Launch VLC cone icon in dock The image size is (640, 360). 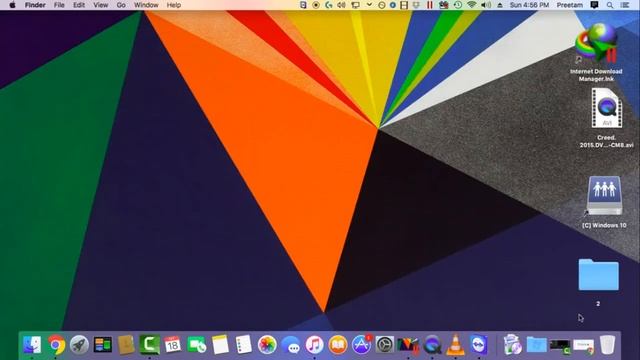(x=455, y=345)
